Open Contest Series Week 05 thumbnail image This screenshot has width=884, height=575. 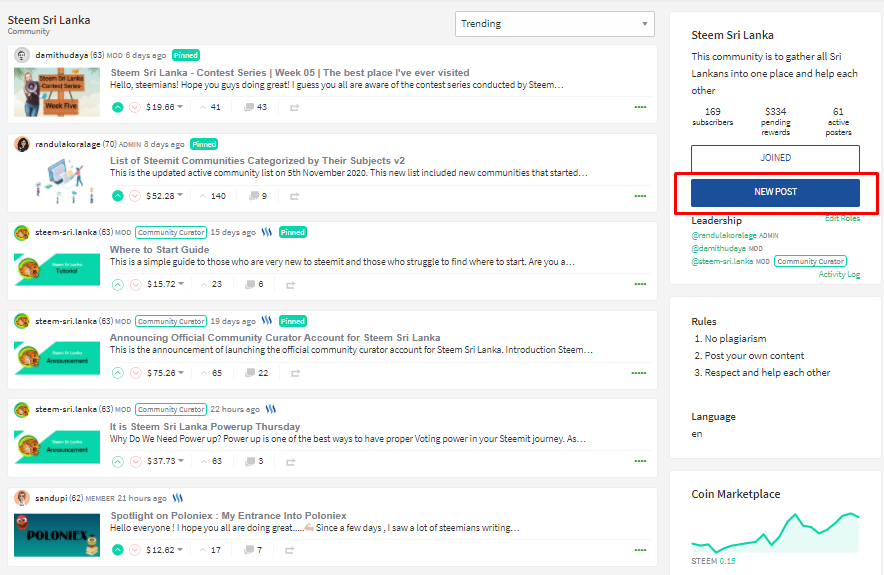pos(57,92)
